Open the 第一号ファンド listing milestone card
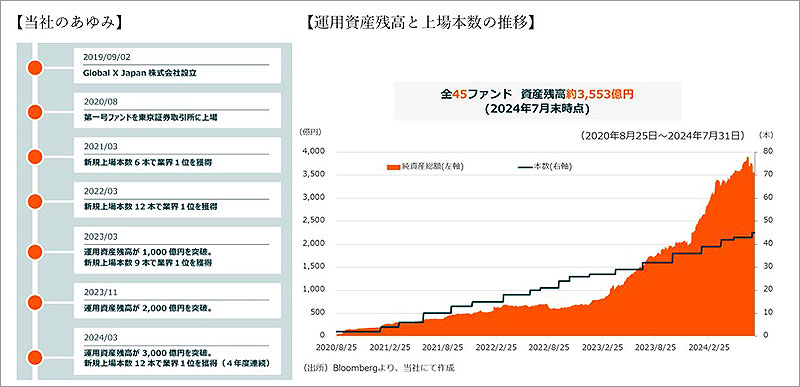 178,110
